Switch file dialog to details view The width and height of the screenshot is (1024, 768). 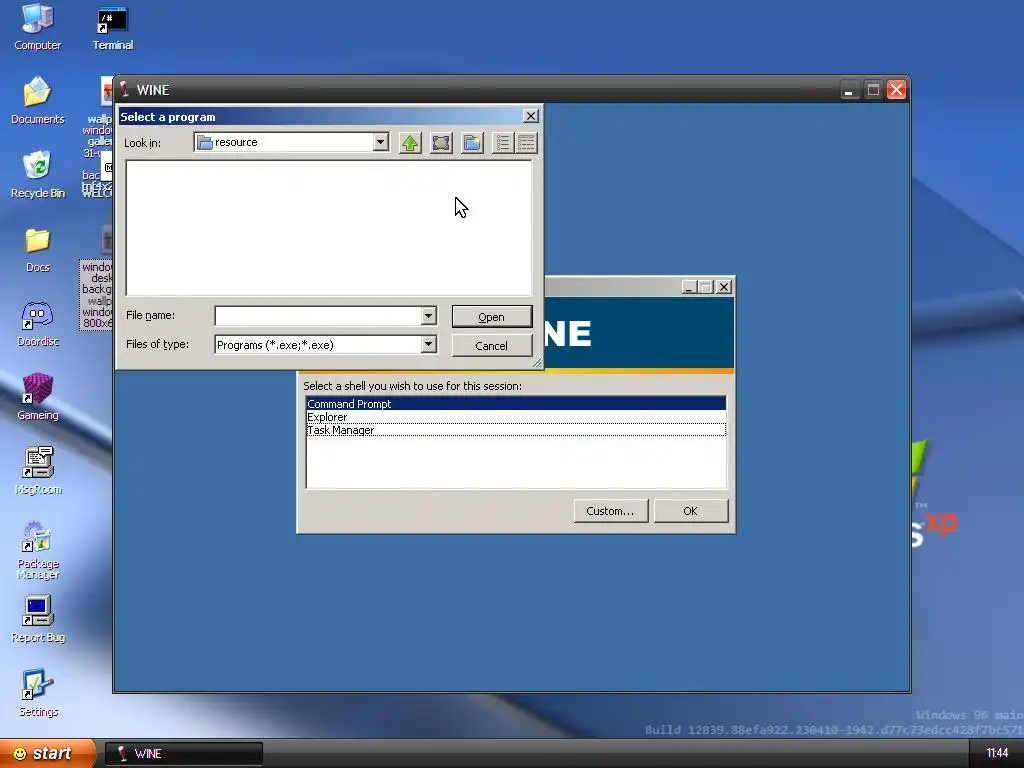pyautogui.click(x=526, y=143)
